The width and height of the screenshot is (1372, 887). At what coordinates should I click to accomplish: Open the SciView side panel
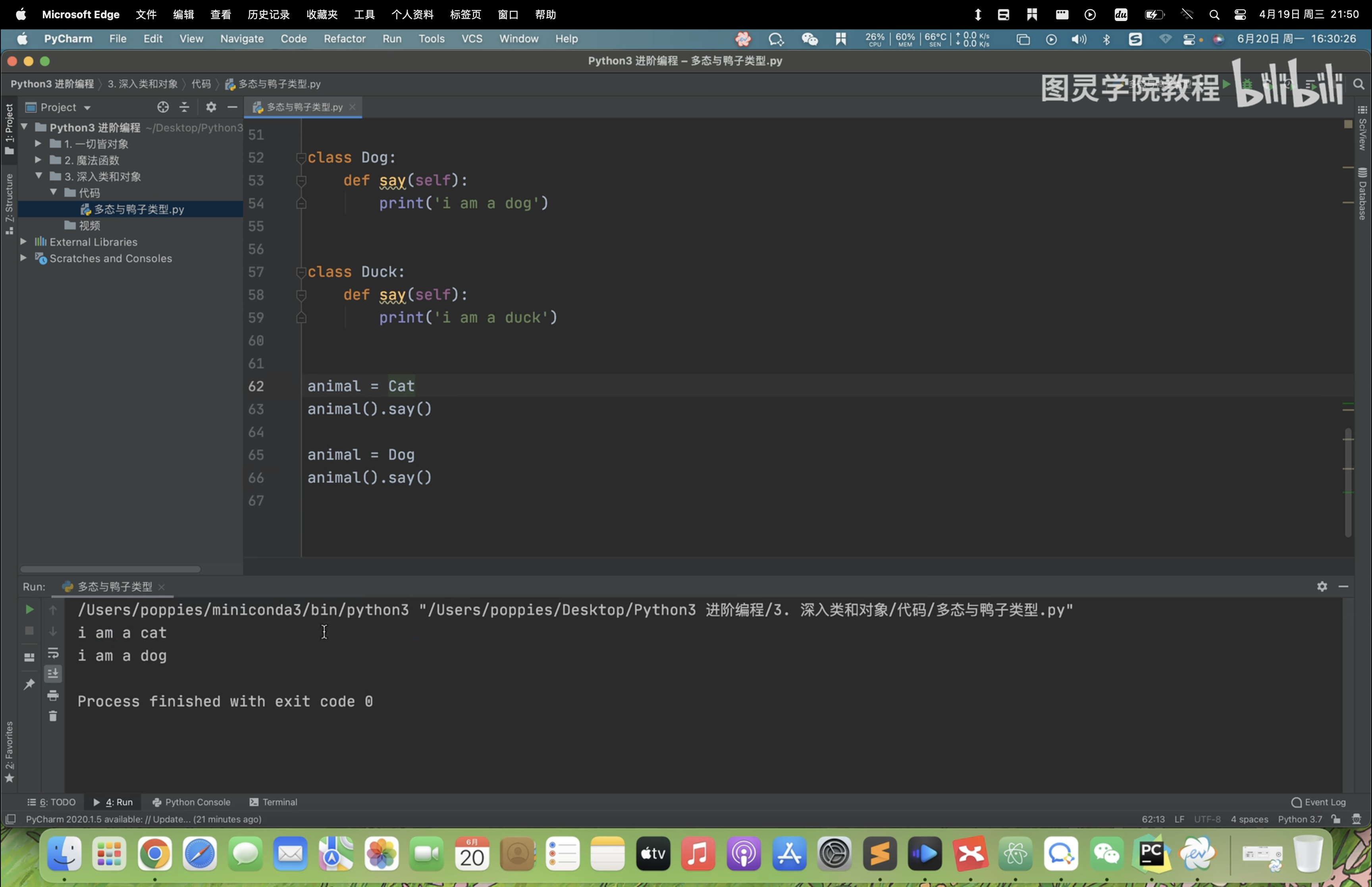1362,127
